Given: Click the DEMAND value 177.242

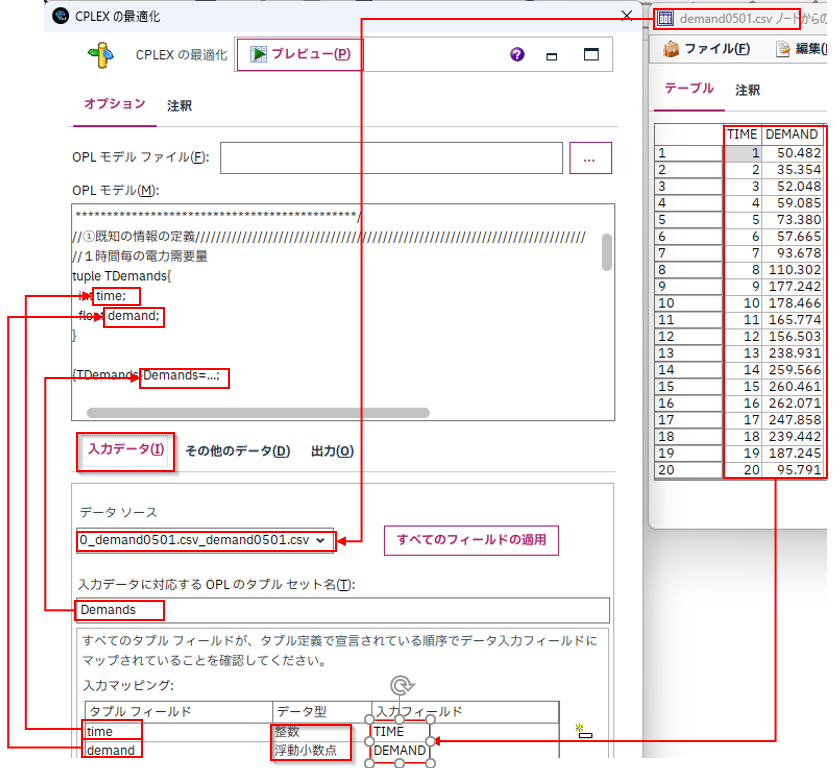Looking at the screenshot, I should click(x=794, y=287).
